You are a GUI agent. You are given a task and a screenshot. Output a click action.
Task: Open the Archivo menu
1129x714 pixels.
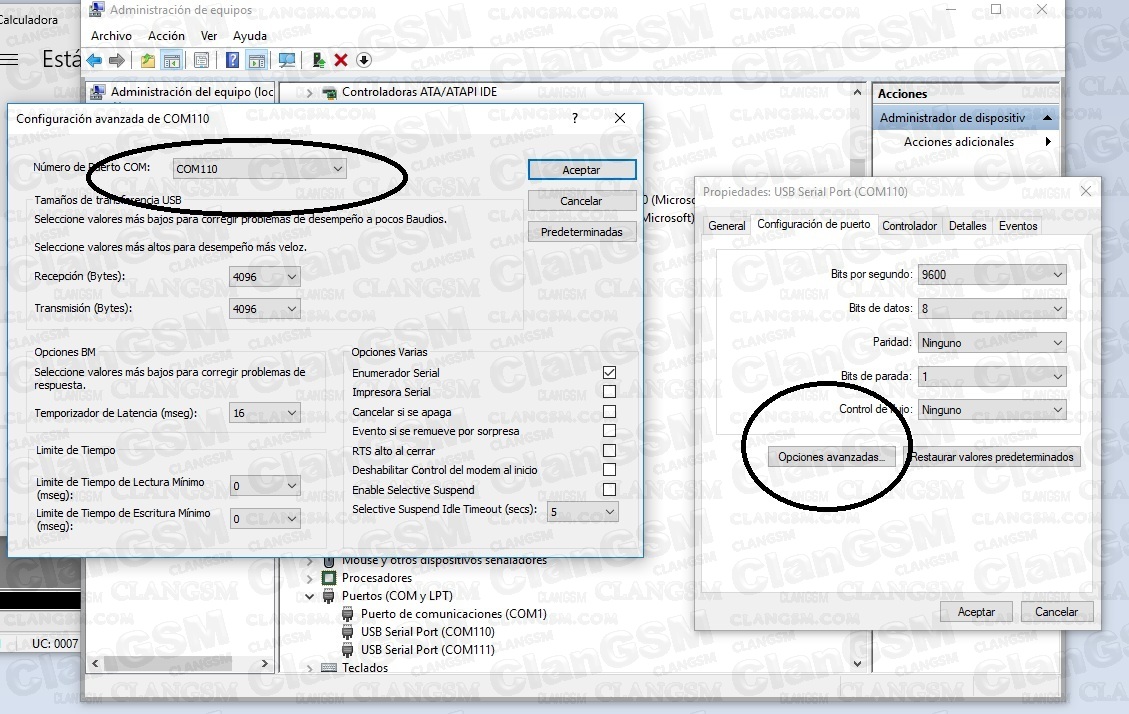point(111,36)
